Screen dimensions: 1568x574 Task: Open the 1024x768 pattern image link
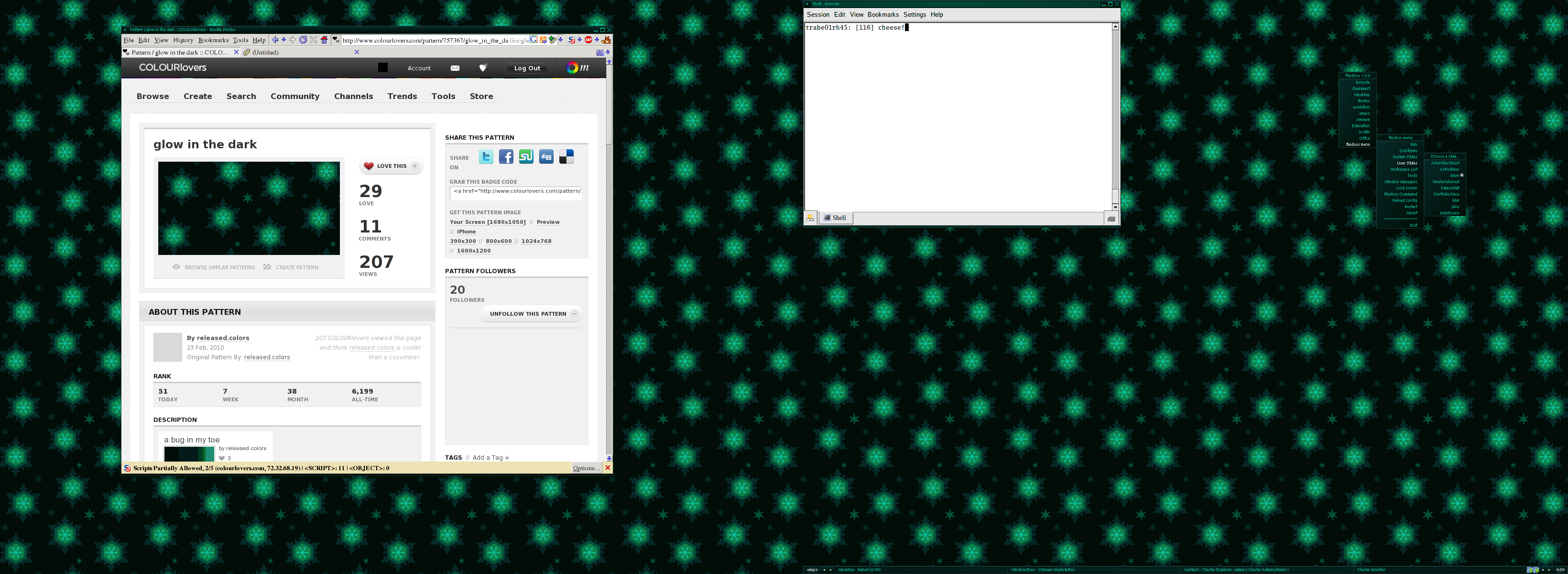(536, 241)
